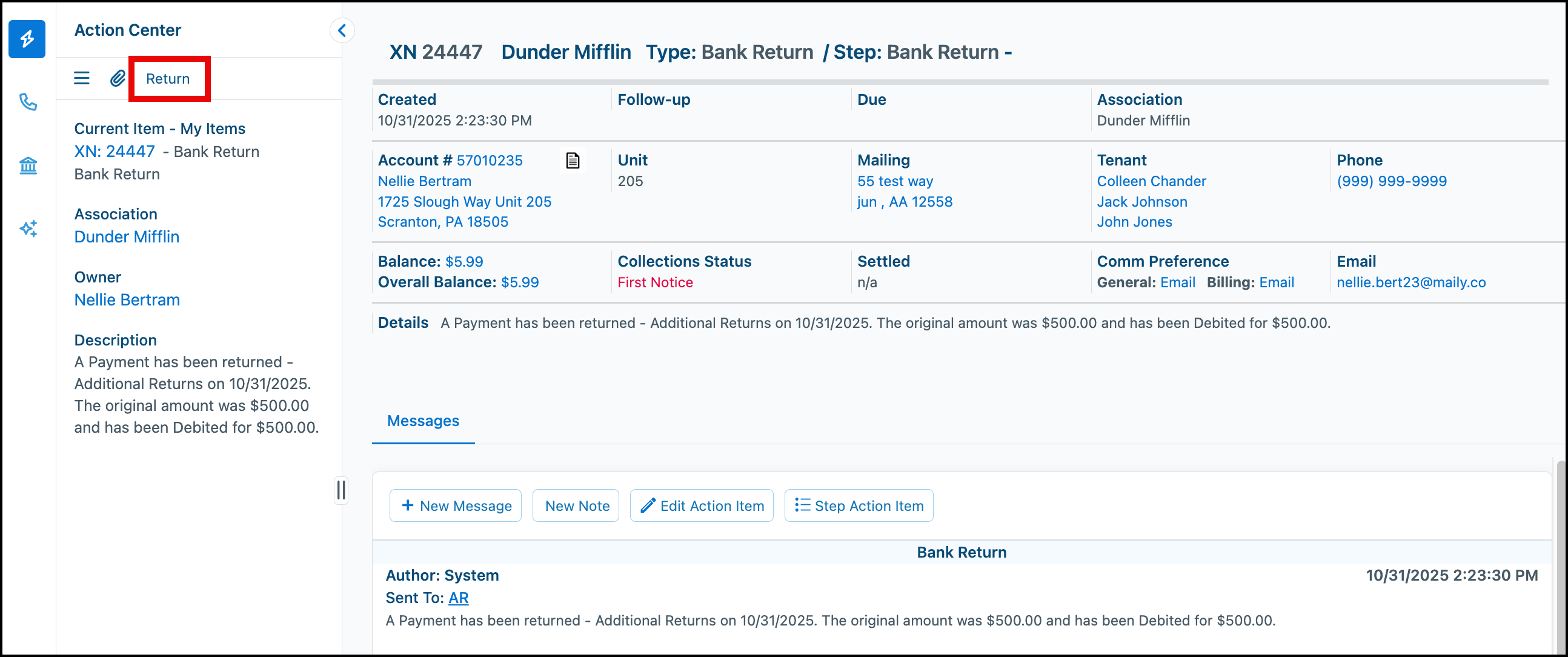The height and width of the screenshot is (657, 1568).
Task: Open the Nellie Bertram link under Owner
Action: point(127,299)
